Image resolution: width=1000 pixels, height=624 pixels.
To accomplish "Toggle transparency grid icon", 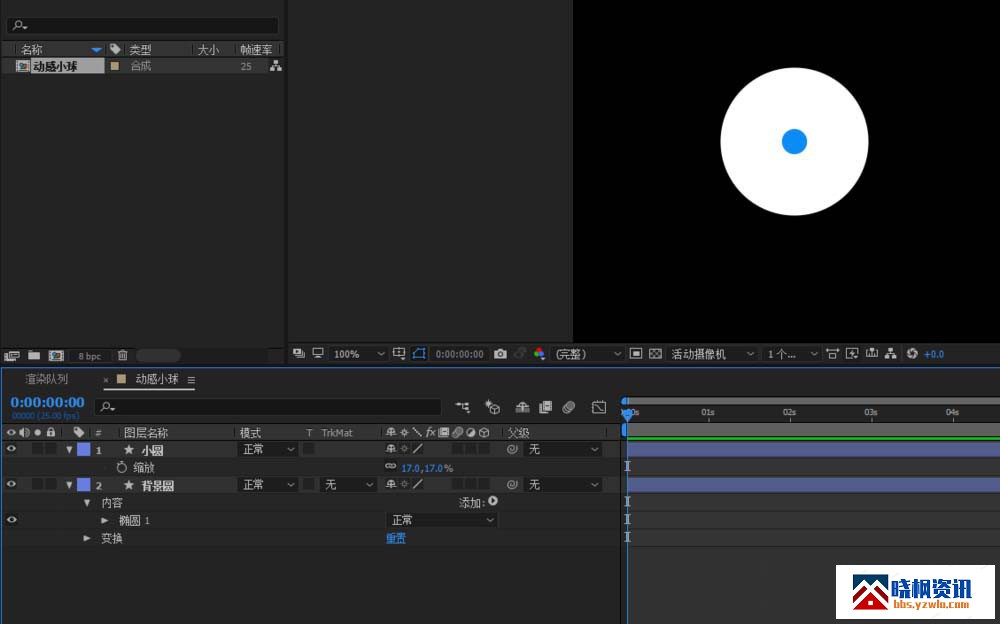I will 655,353.
